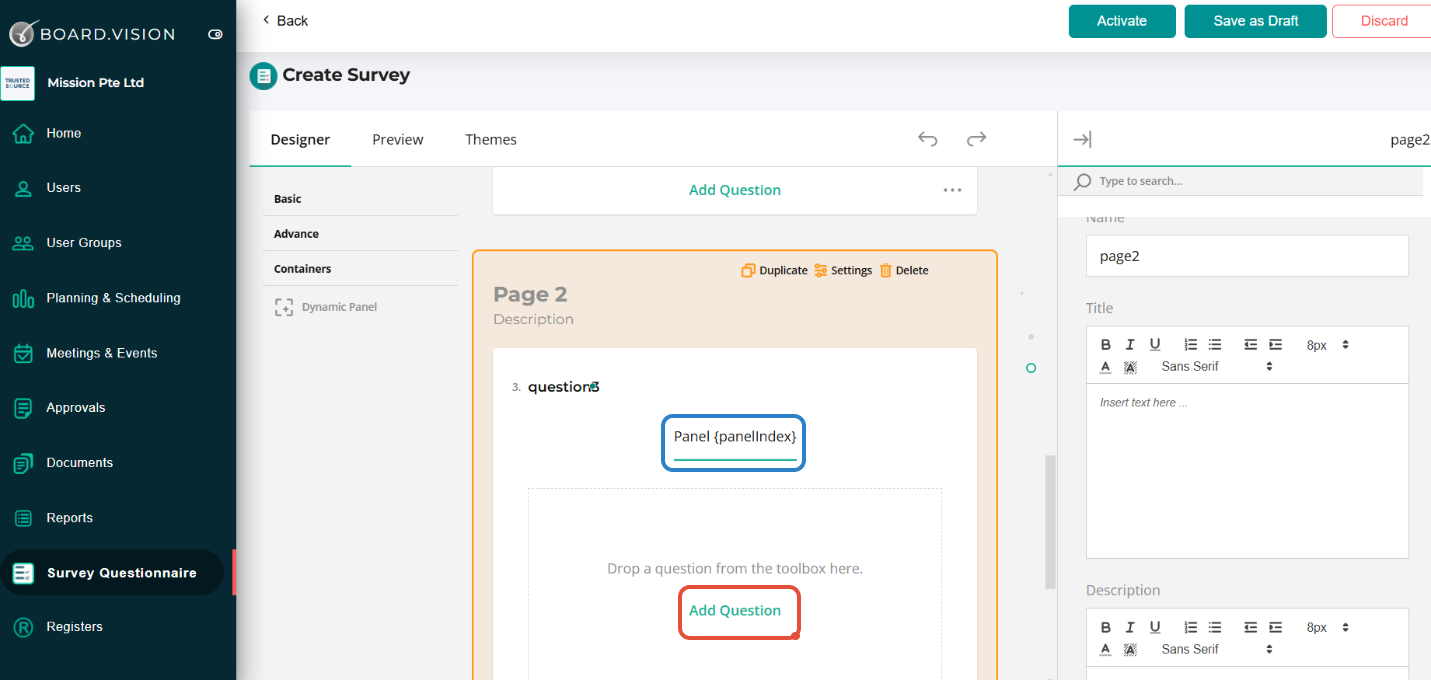Apply bullet list in Description editor
The image size is (1431, 680).
pos(1214,627)
